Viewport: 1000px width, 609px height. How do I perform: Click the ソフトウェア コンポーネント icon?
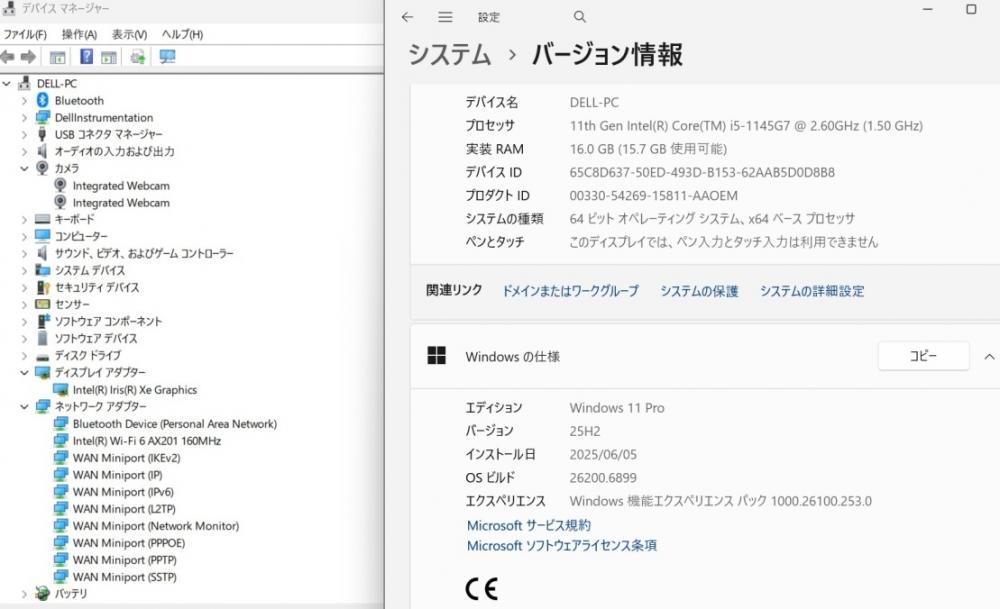click(43, 321)
